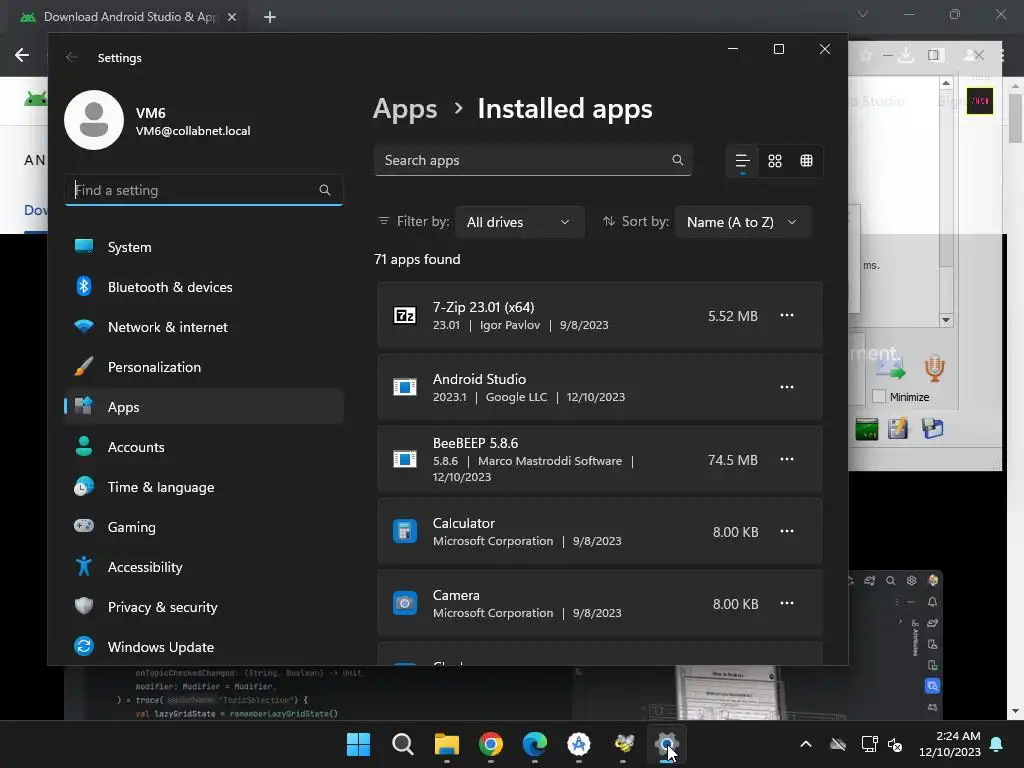Click the gear icon in Android Studio image
The image size is (1024, 768).
912,580
